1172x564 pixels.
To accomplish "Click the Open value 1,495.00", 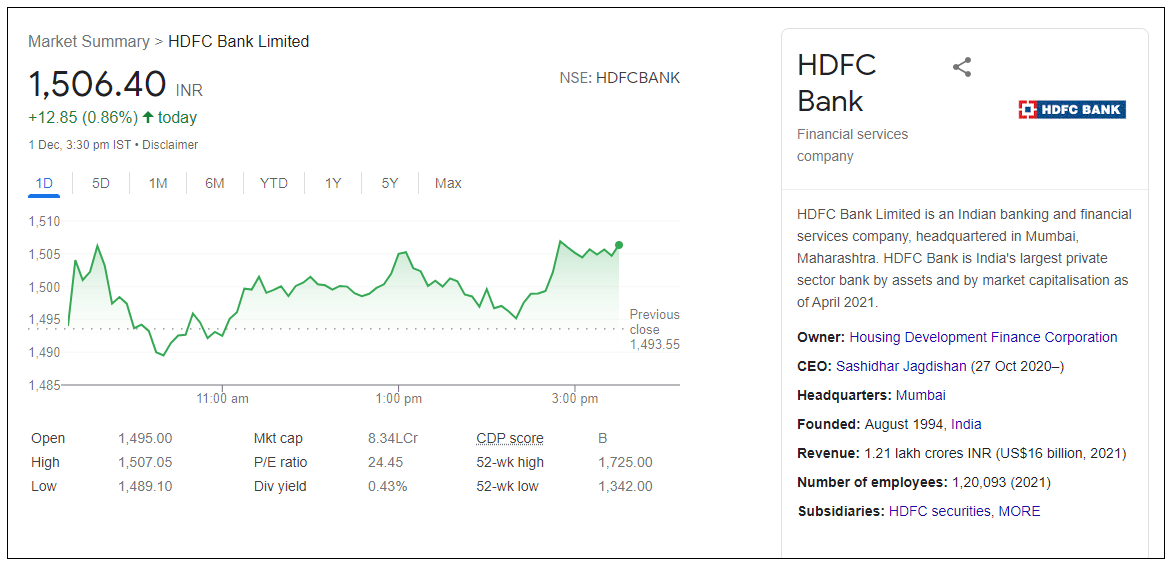I will (x=145, y=439).
